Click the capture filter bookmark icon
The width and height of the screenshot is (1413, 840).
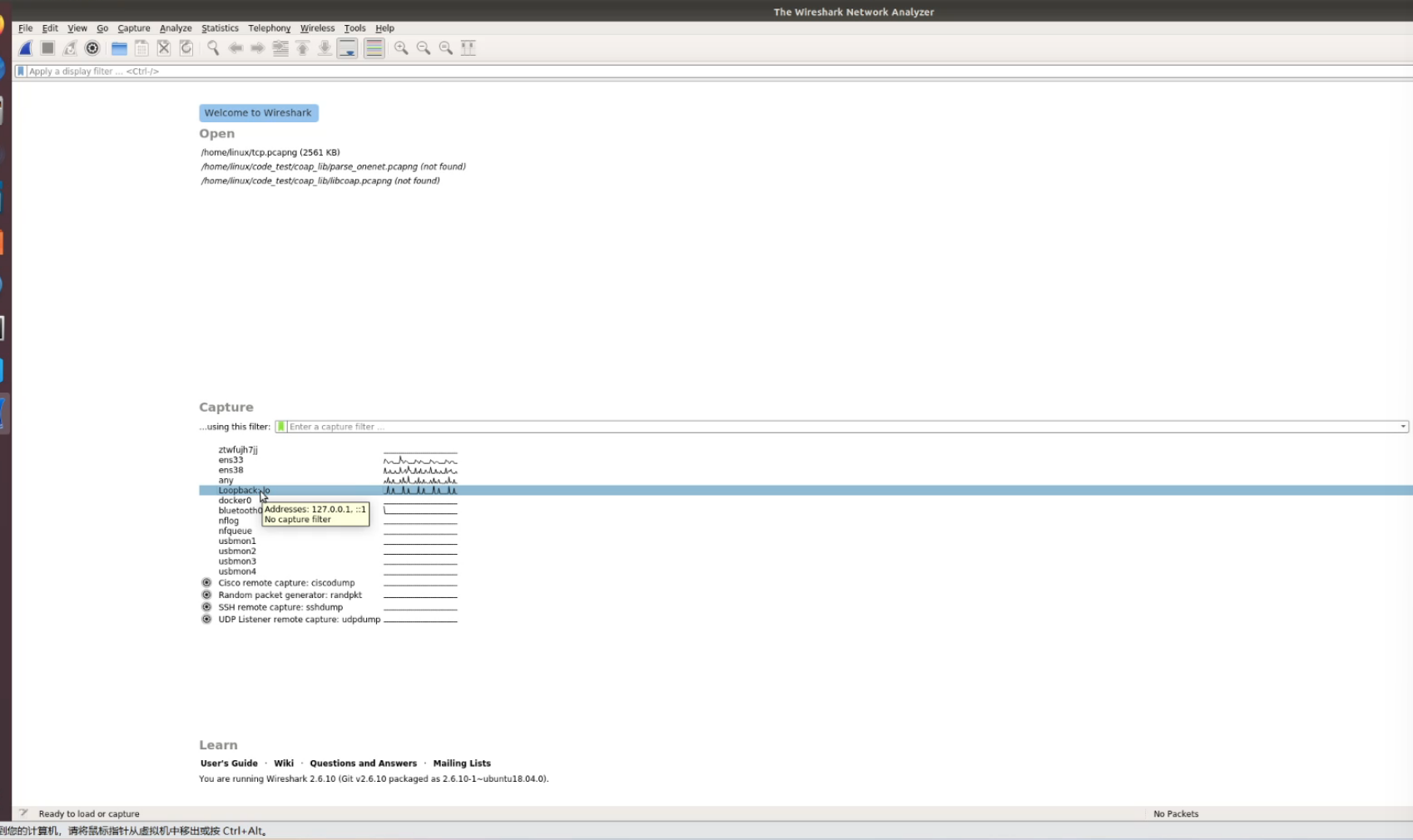pos(281,427)
